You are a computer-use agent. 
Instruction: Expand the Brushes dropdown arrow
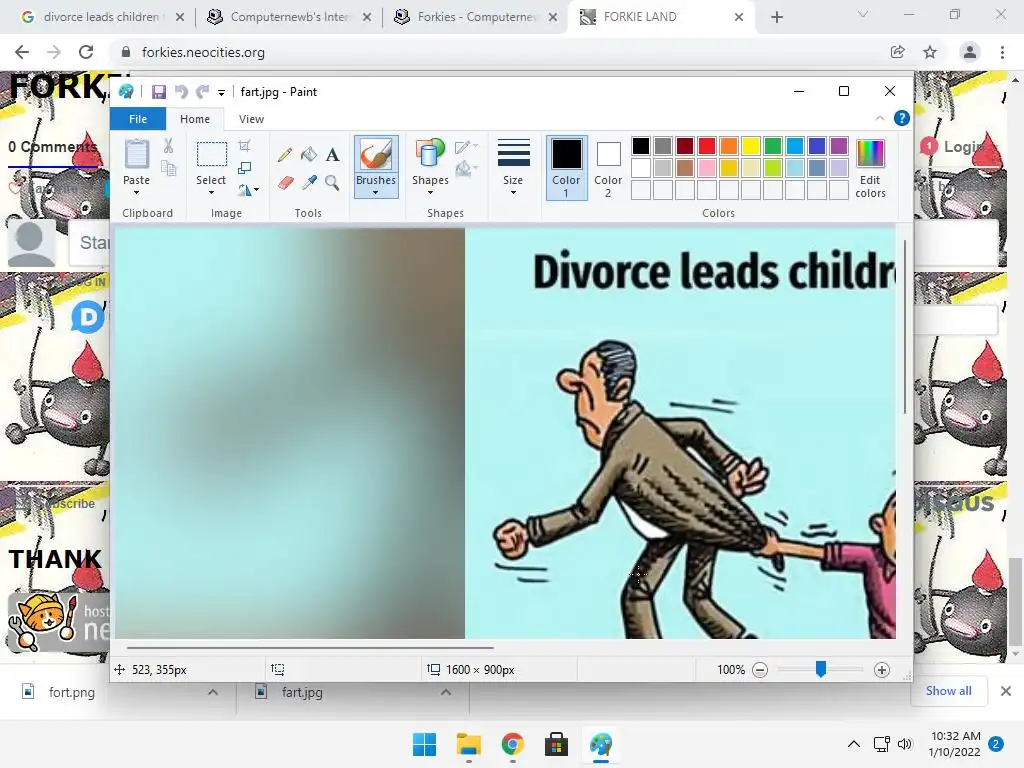tap(376, 193)
